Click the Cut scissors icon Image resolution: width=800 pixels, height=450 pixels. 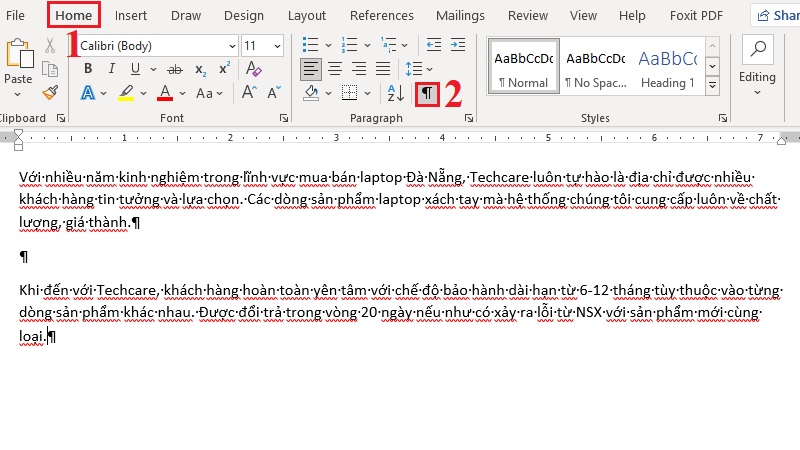[x=49, y=45]
